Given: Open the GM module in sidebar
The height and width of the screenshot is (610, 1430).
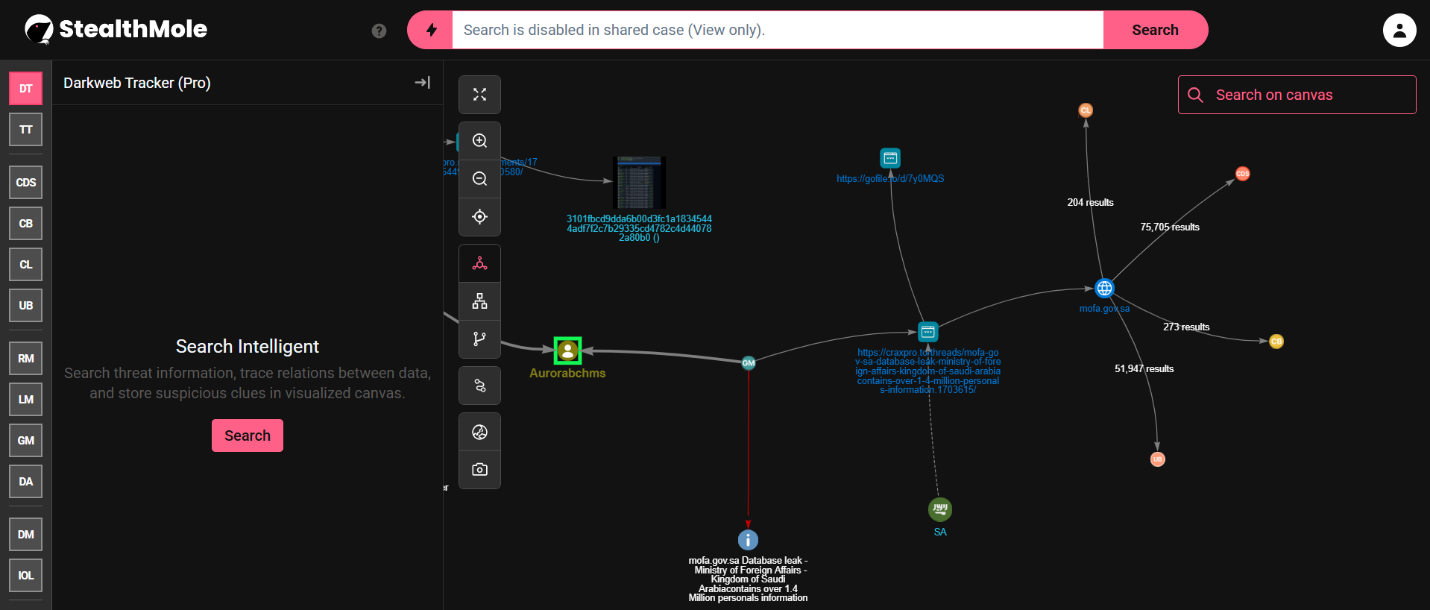Looking at the screenshot, I should click(x=26, y=439).
